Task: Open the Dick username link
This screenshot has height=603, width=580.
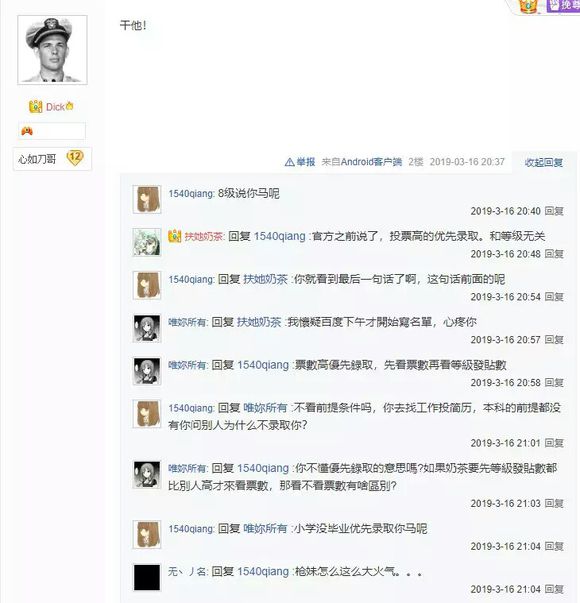Action: (55, 107)
